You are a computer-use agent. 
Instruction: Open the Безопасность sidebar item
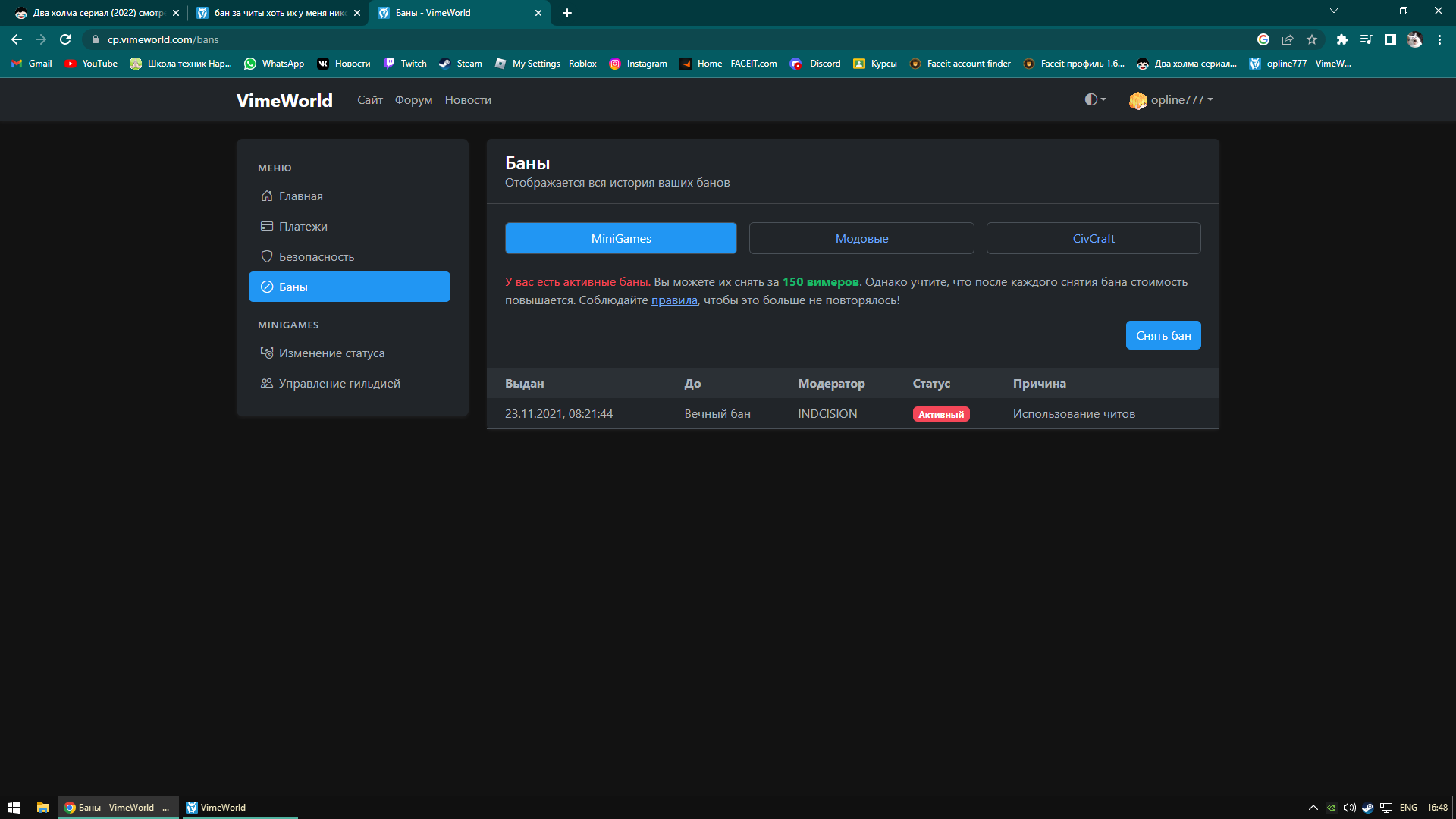[x=316, y=256]
